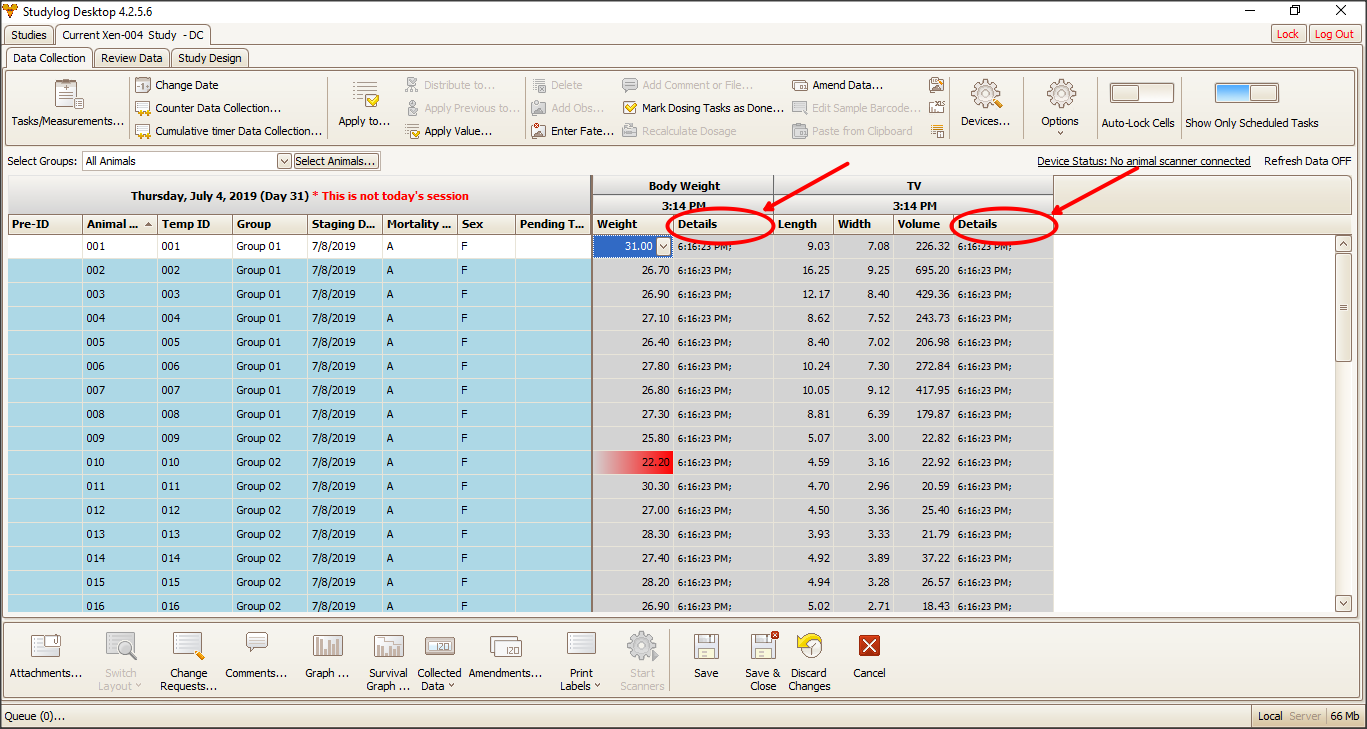The image size is (1367, 729).
Task: Expand the Select Groups dropdown
Action: [x=284, y=161]
